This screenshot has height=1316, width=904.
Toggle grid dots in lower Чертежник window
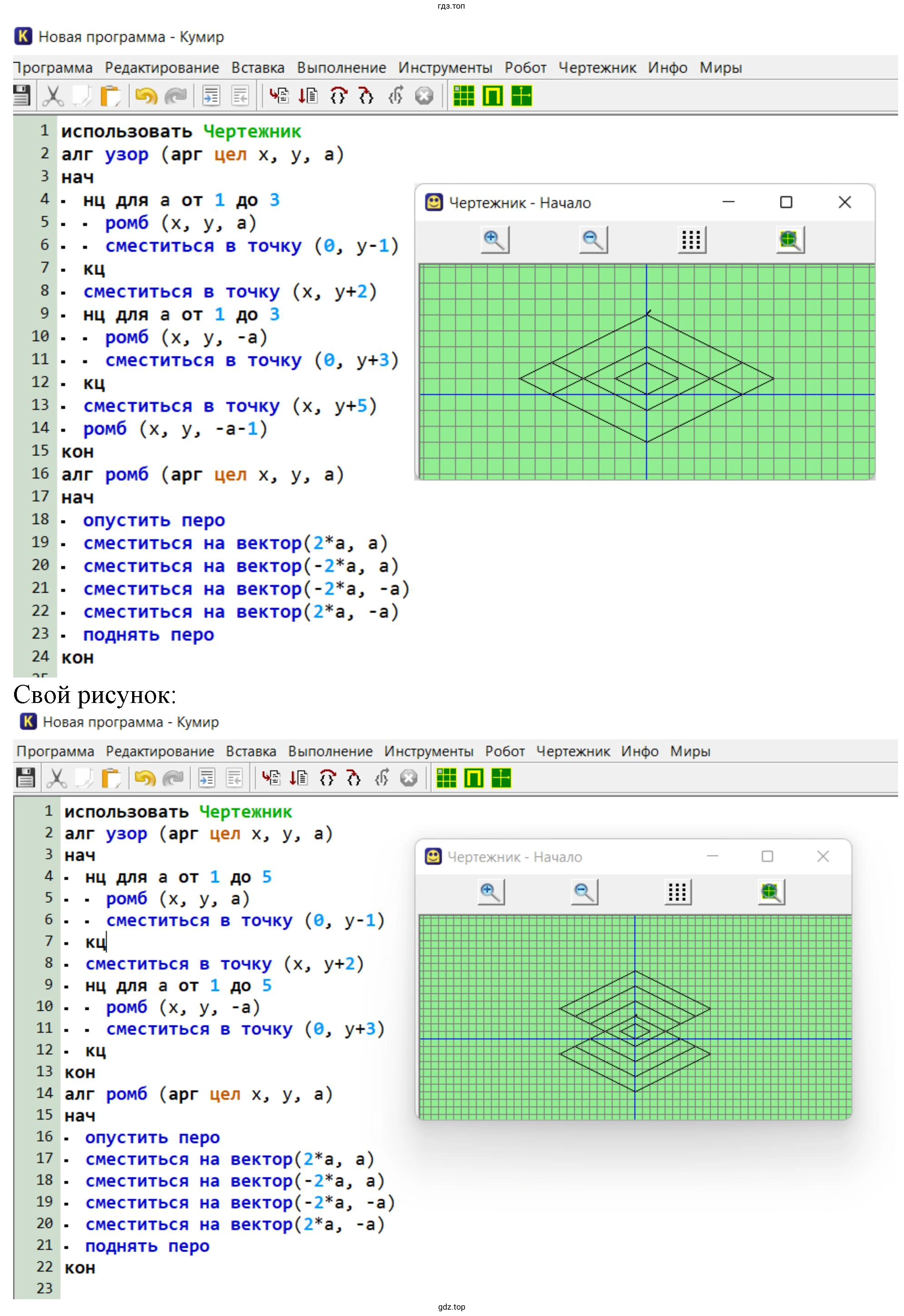coord(677,892)
